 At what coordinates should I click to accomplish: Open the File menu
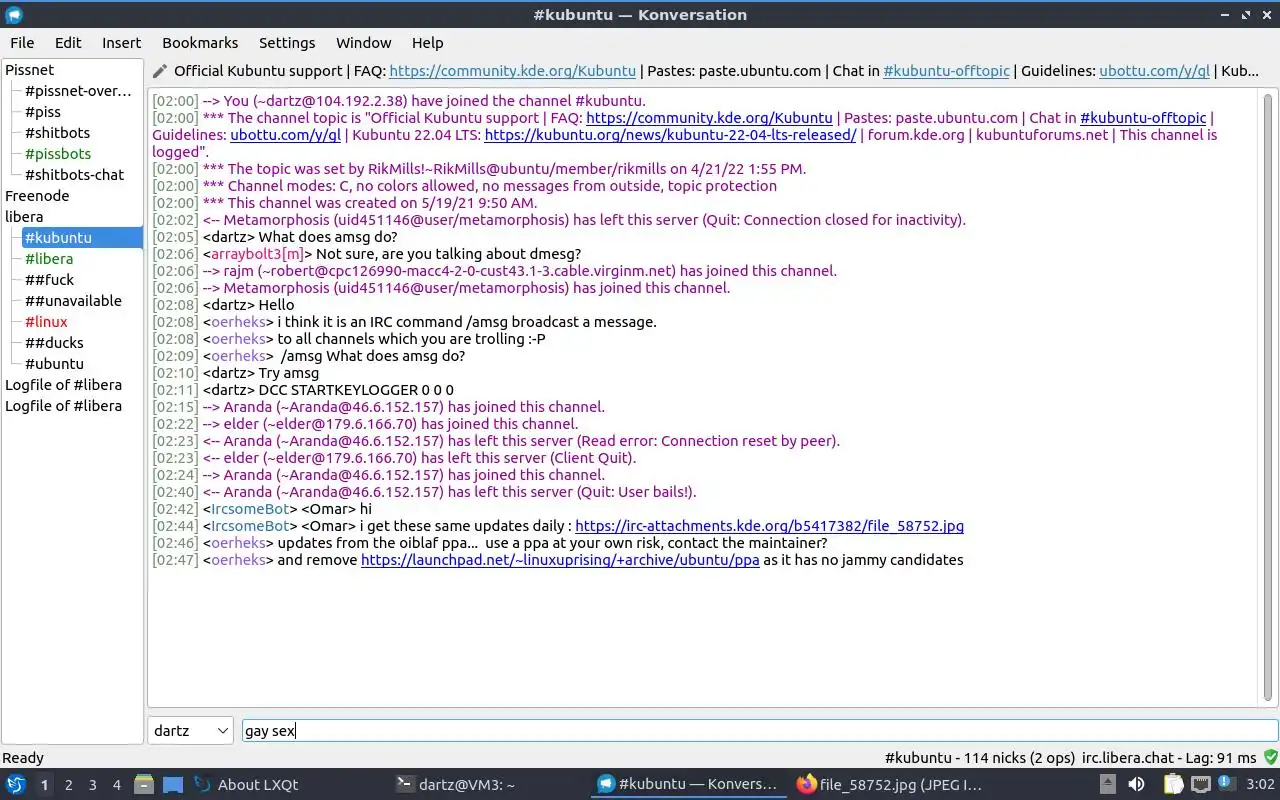[22, 43]
